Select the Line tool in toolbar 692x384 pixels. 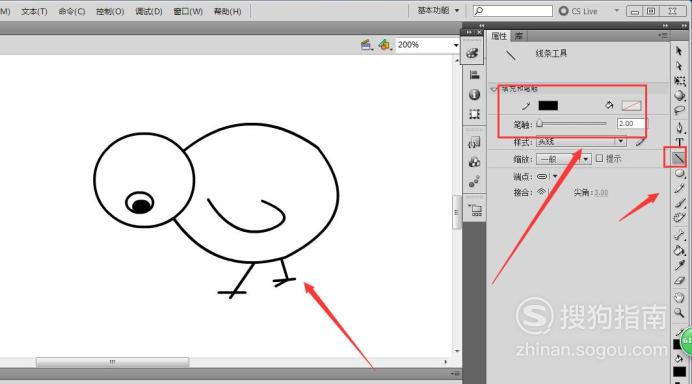pos(679,158)
